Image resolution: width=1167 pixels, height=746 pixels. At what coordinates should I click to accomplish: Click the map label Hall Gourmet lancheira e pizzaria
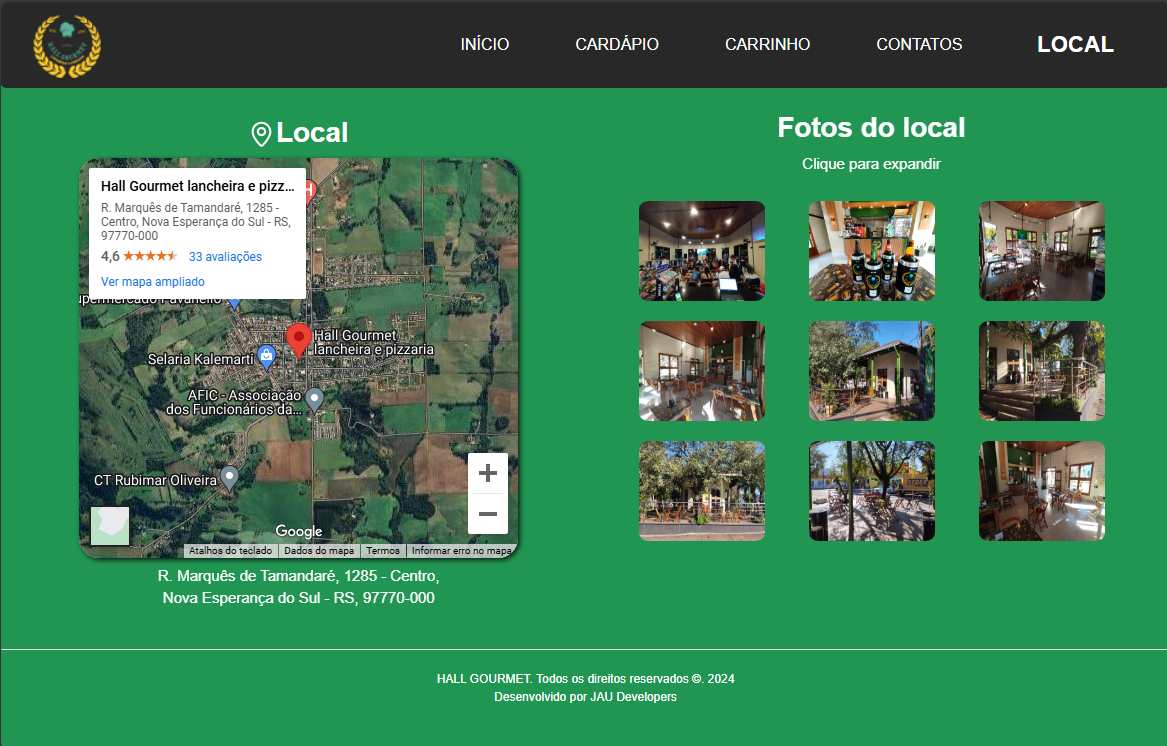pyautogui.click(x=373, y=342)
